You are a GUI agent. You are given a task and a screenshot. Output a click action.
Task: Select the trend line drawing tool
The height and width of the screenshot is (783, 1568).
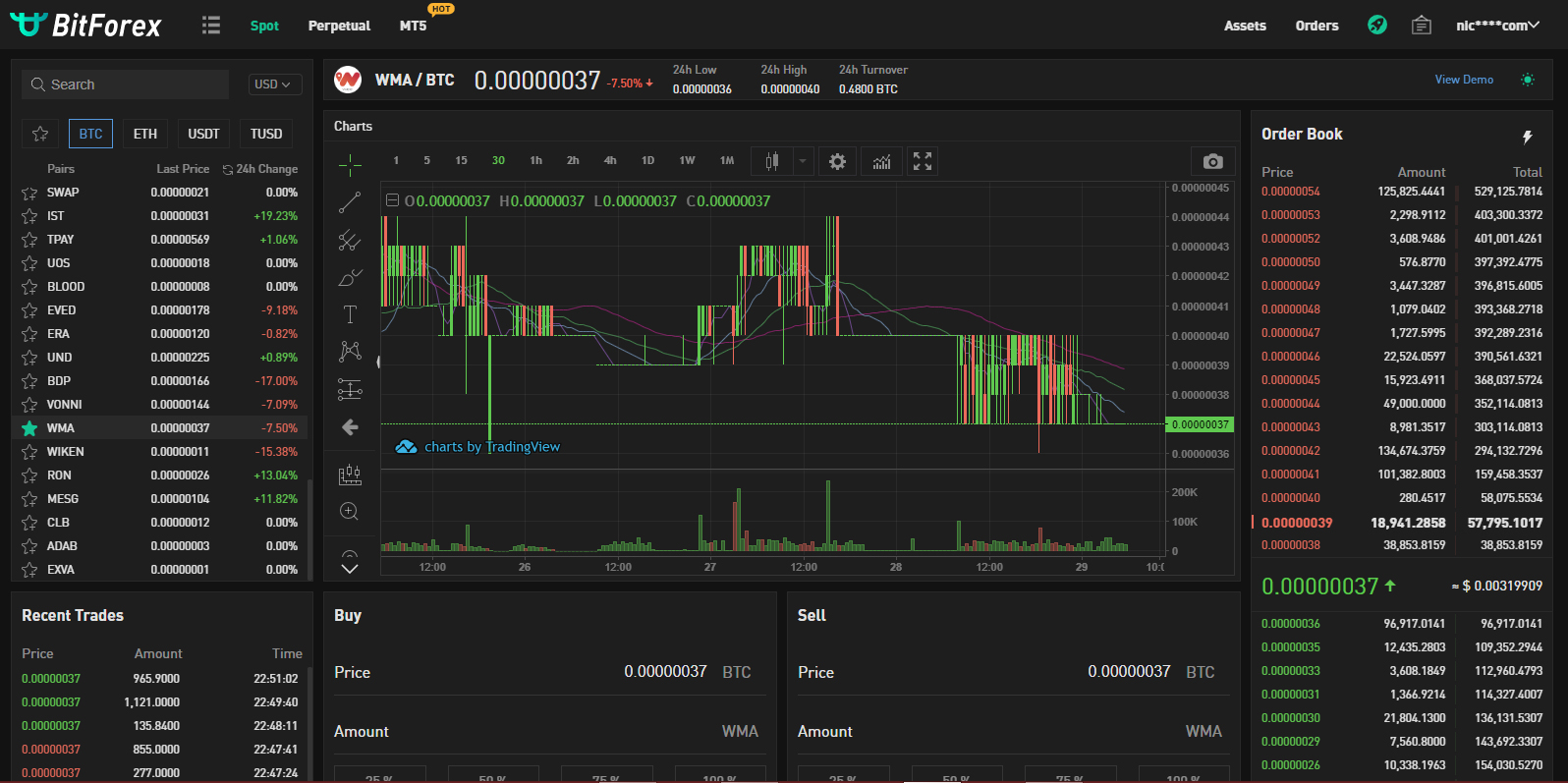coord(350,202)
